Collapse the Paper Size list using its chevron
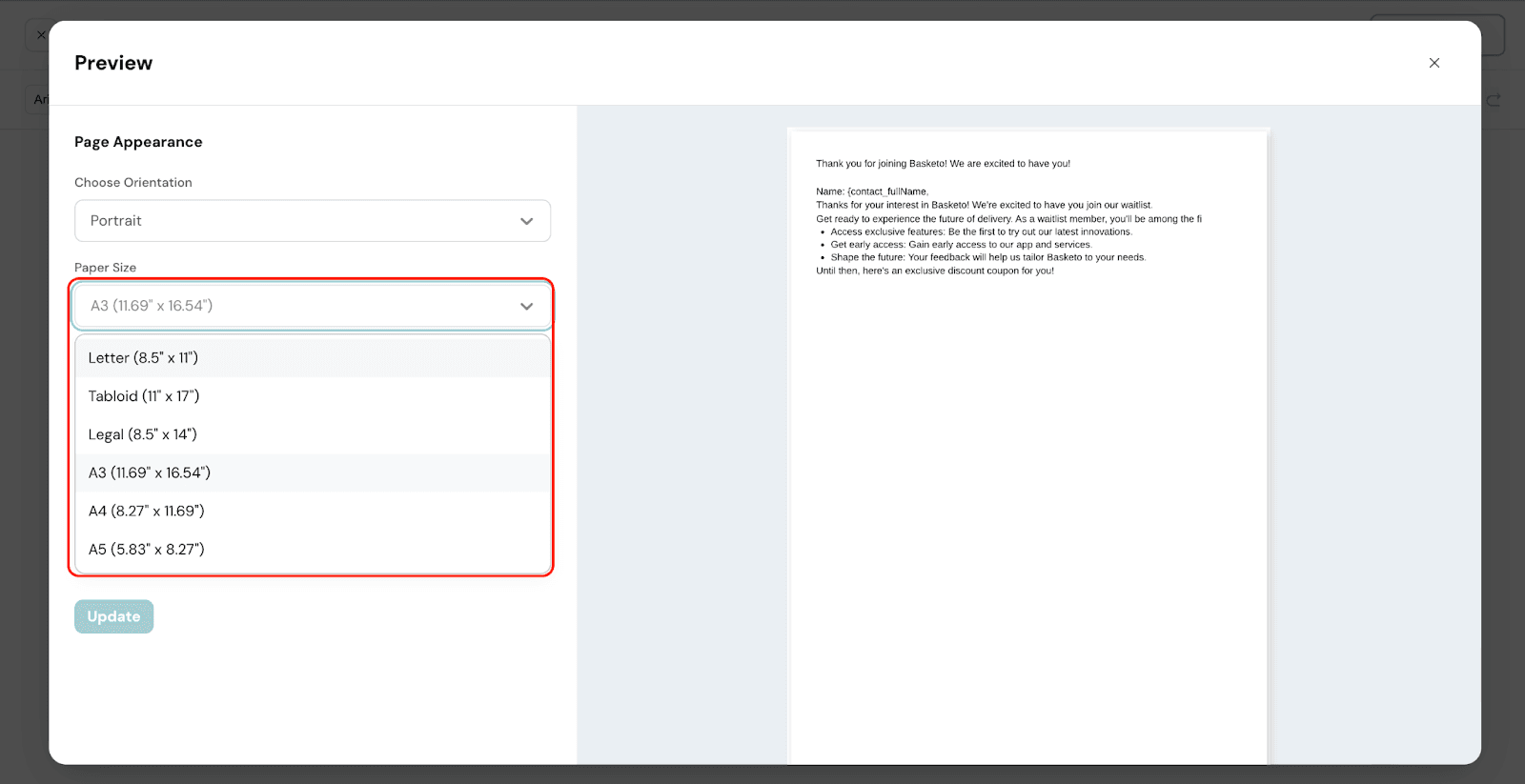 (526, 306)
